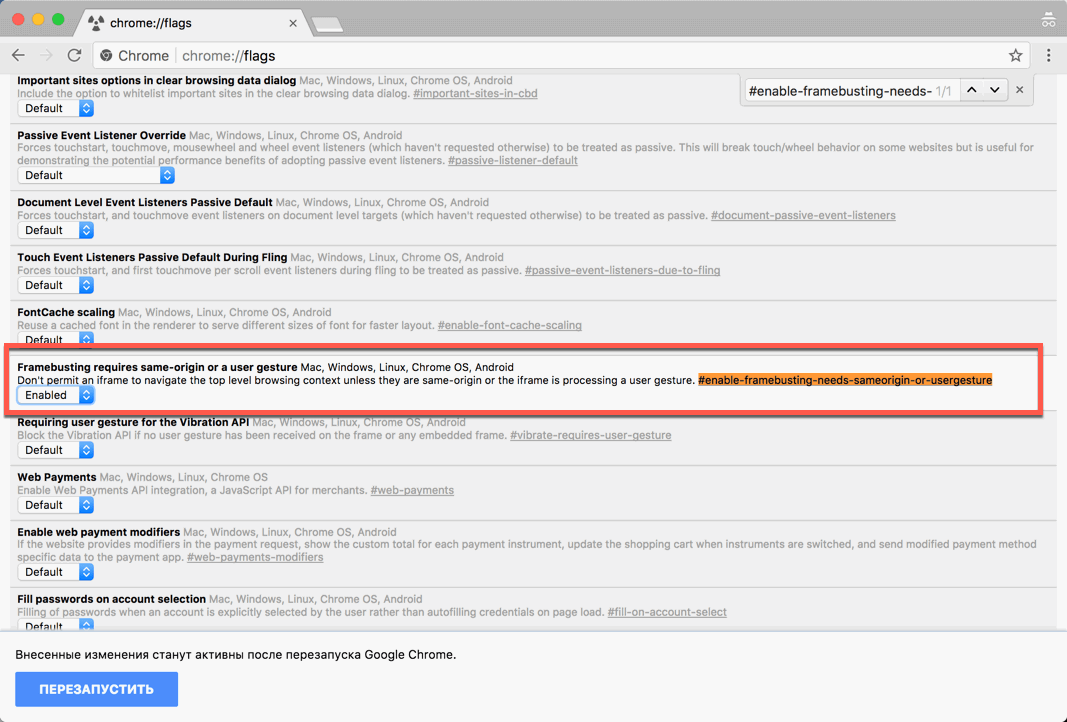Click the Russian restart notice text
The height and width of the screenshot is (722, 1067).
235,655
